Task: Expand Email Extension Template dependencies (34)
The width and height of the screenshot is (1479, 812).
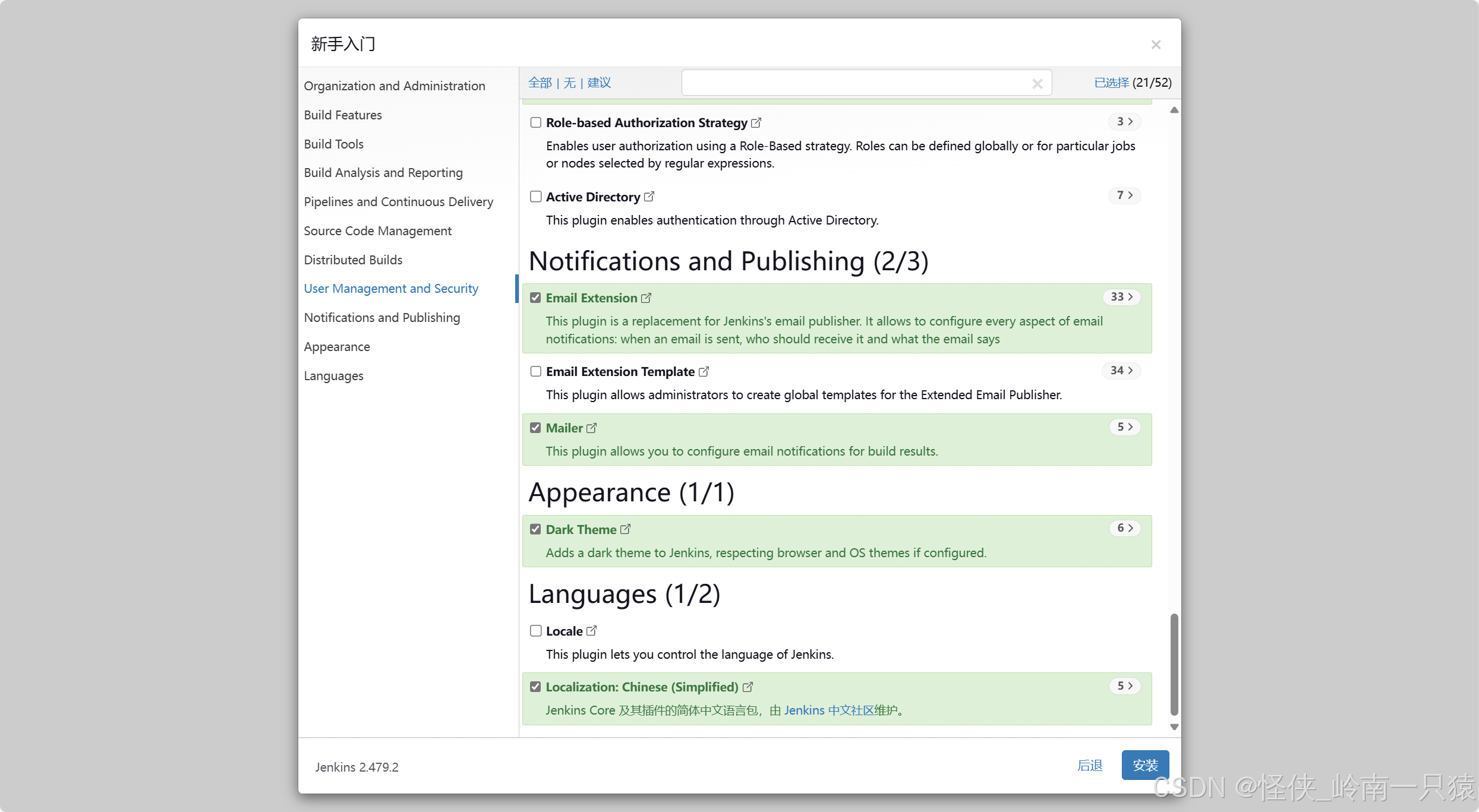Action: tap(1122, 371)
